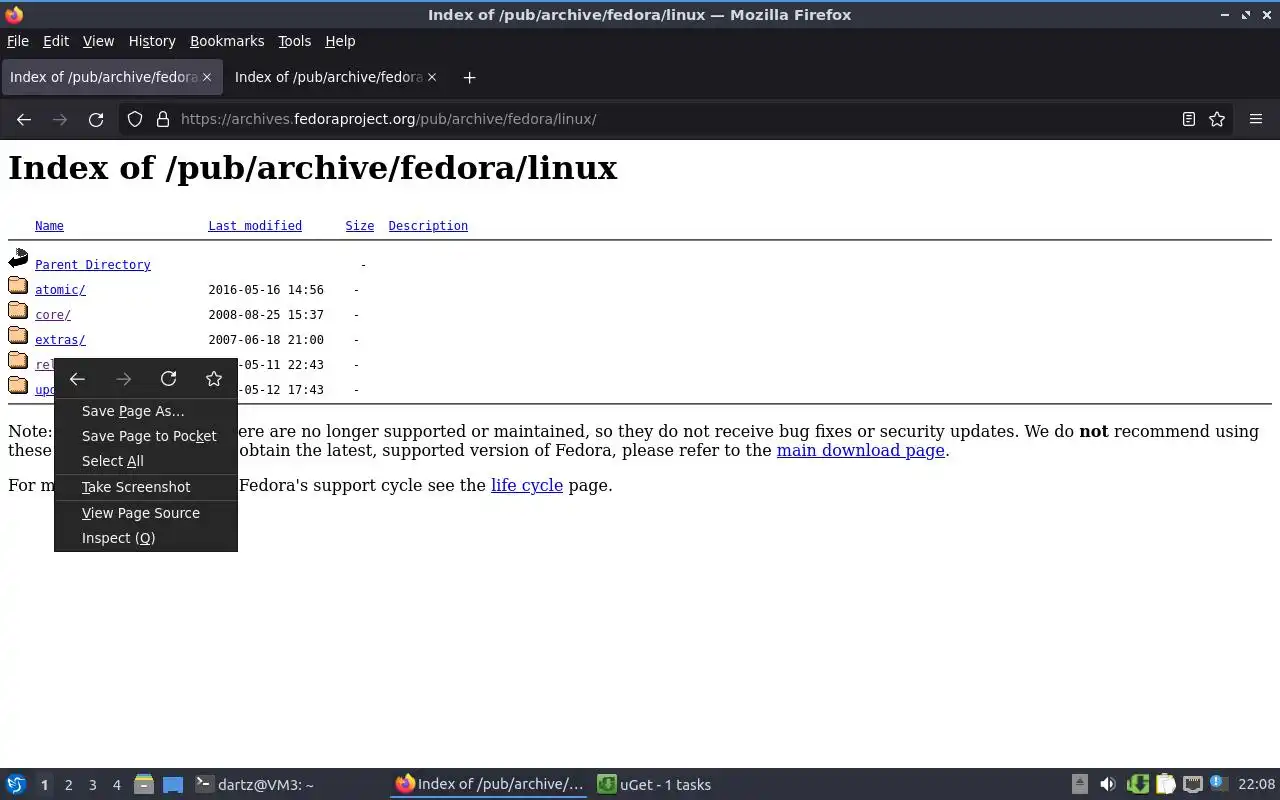The height and width of the screenshot is (800, 1280).
Task: Follow the life cycle link
Action: (x=527, y=485)
